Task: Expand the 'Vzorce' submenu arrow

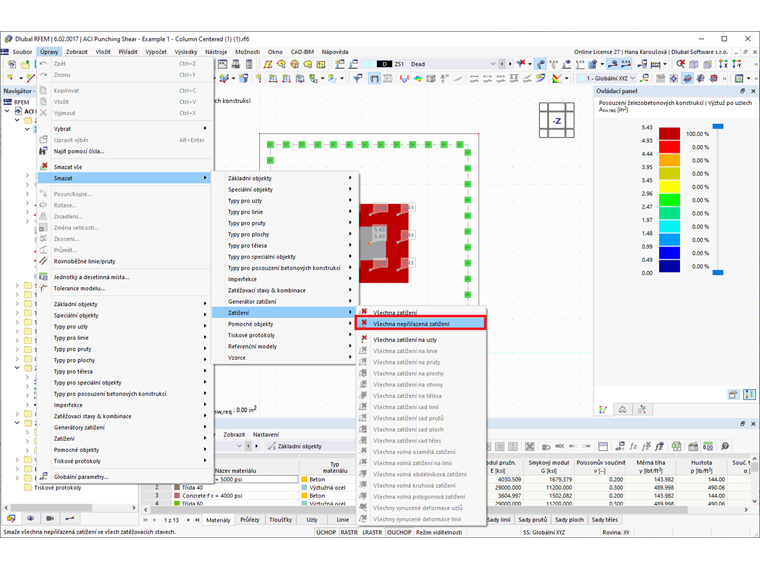Action: tap(350, 357)
